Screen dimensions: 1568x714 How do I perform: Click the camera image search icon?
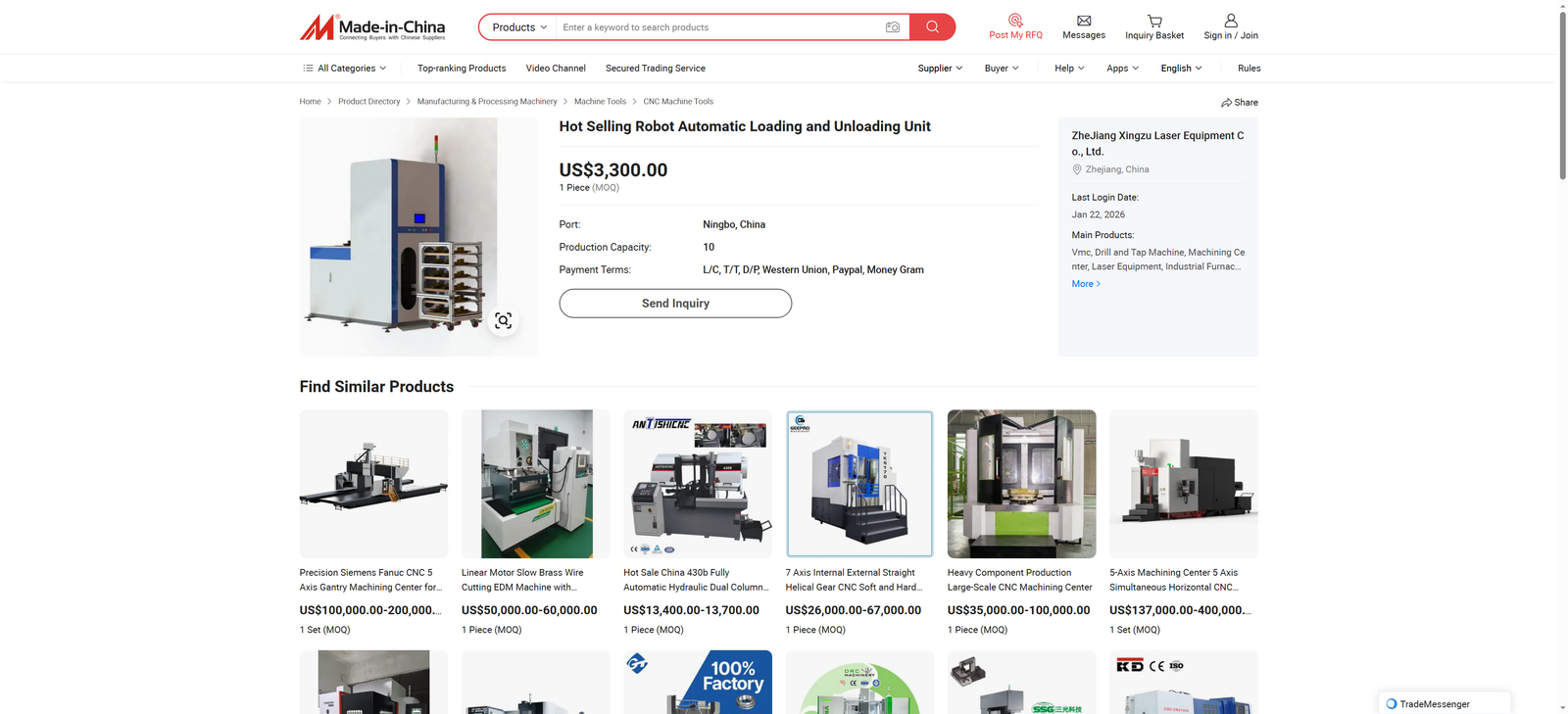tap(892, 27)
